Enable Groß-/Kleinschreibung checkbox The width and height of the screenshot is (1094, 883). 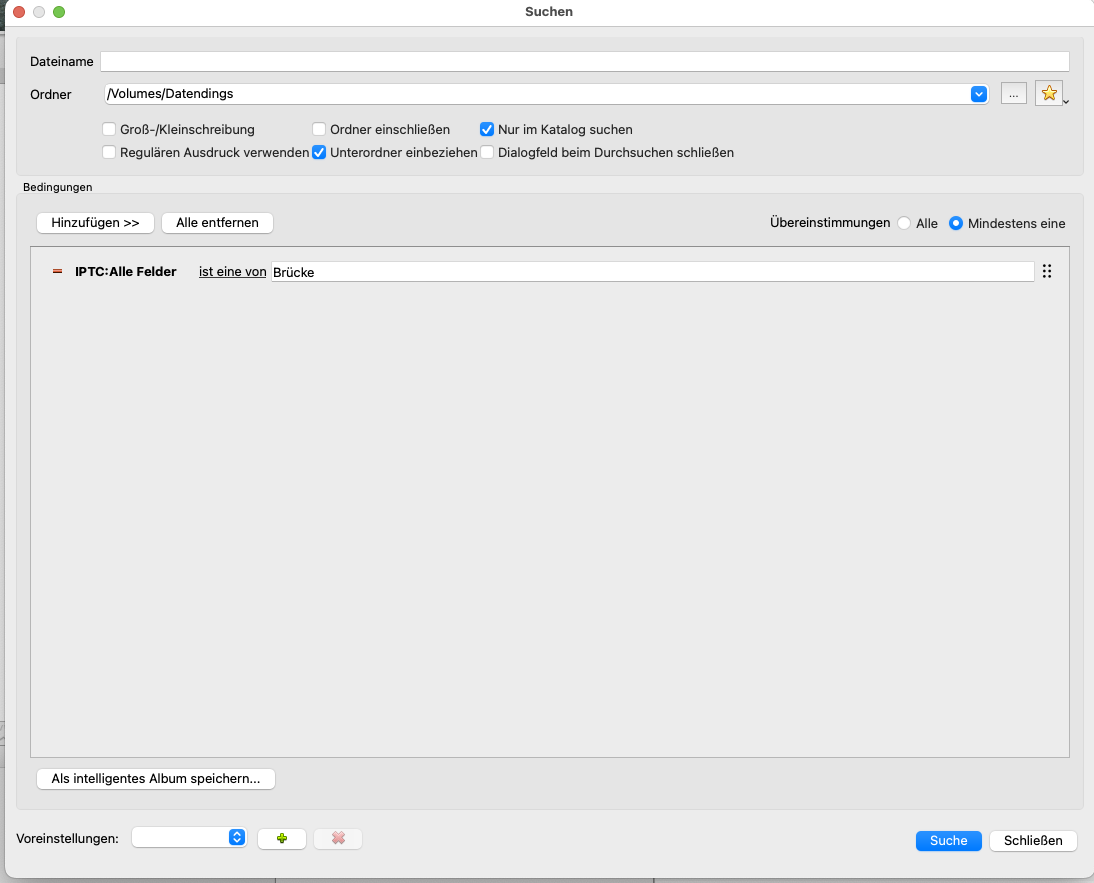point(109,129)
